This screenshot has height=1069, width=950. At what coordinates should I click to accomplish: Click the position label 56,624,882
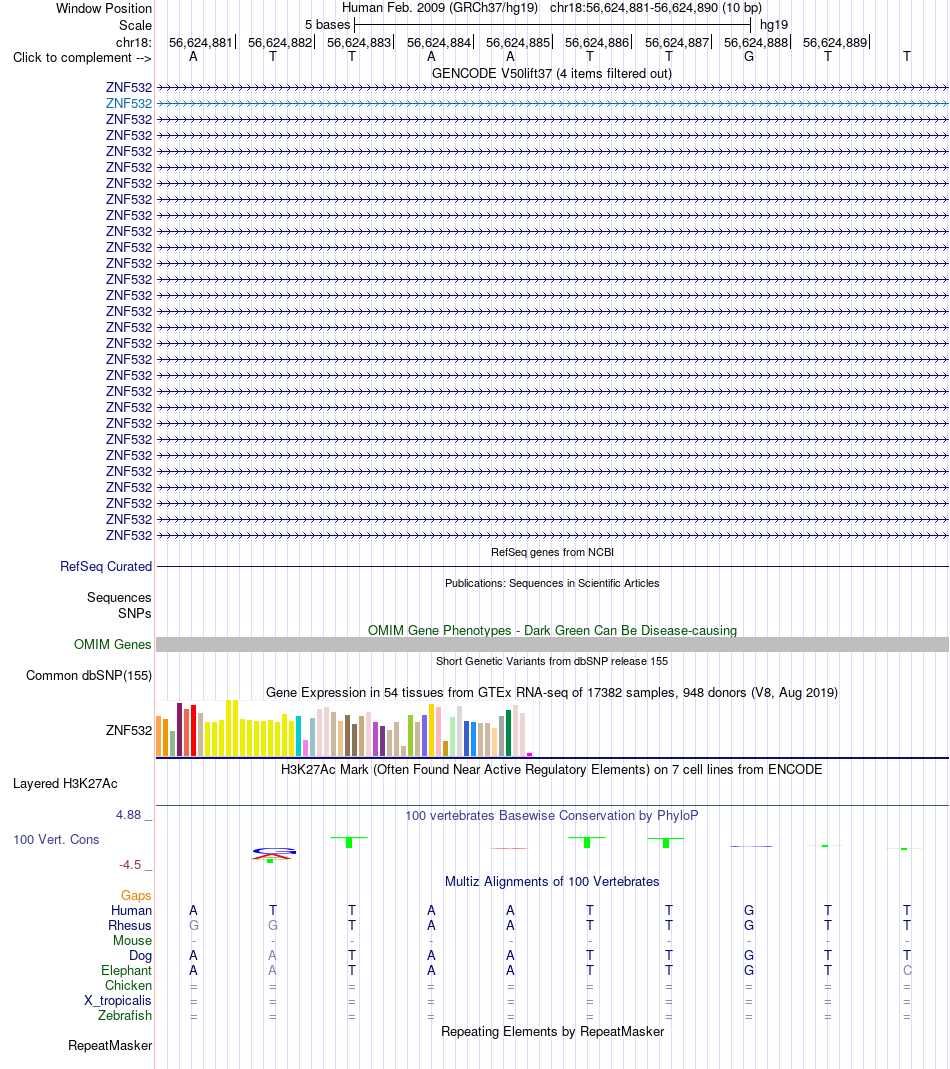tap(280, 42)
